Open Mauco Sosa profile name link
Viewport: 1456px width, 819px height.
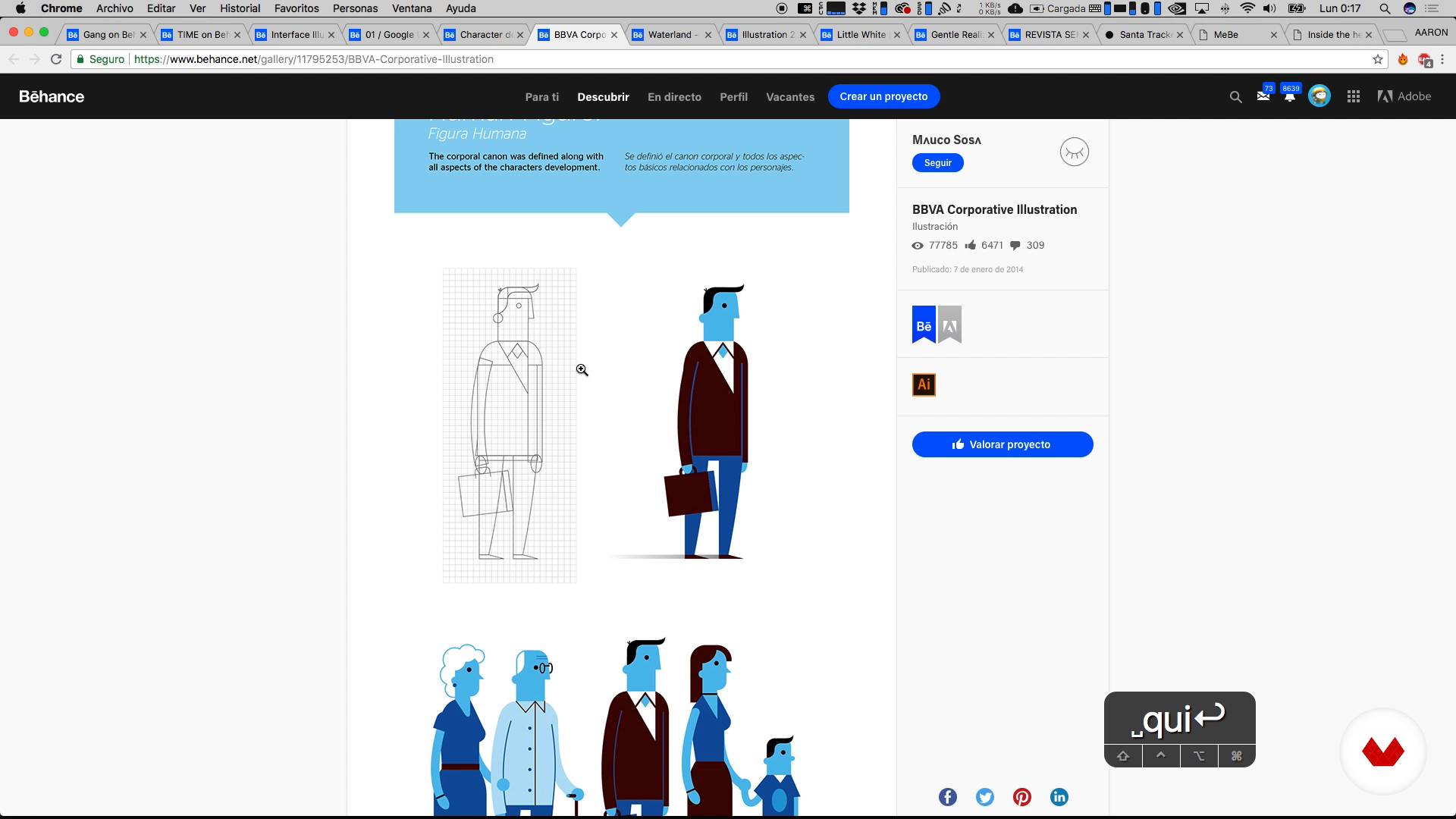coord(946,140)
